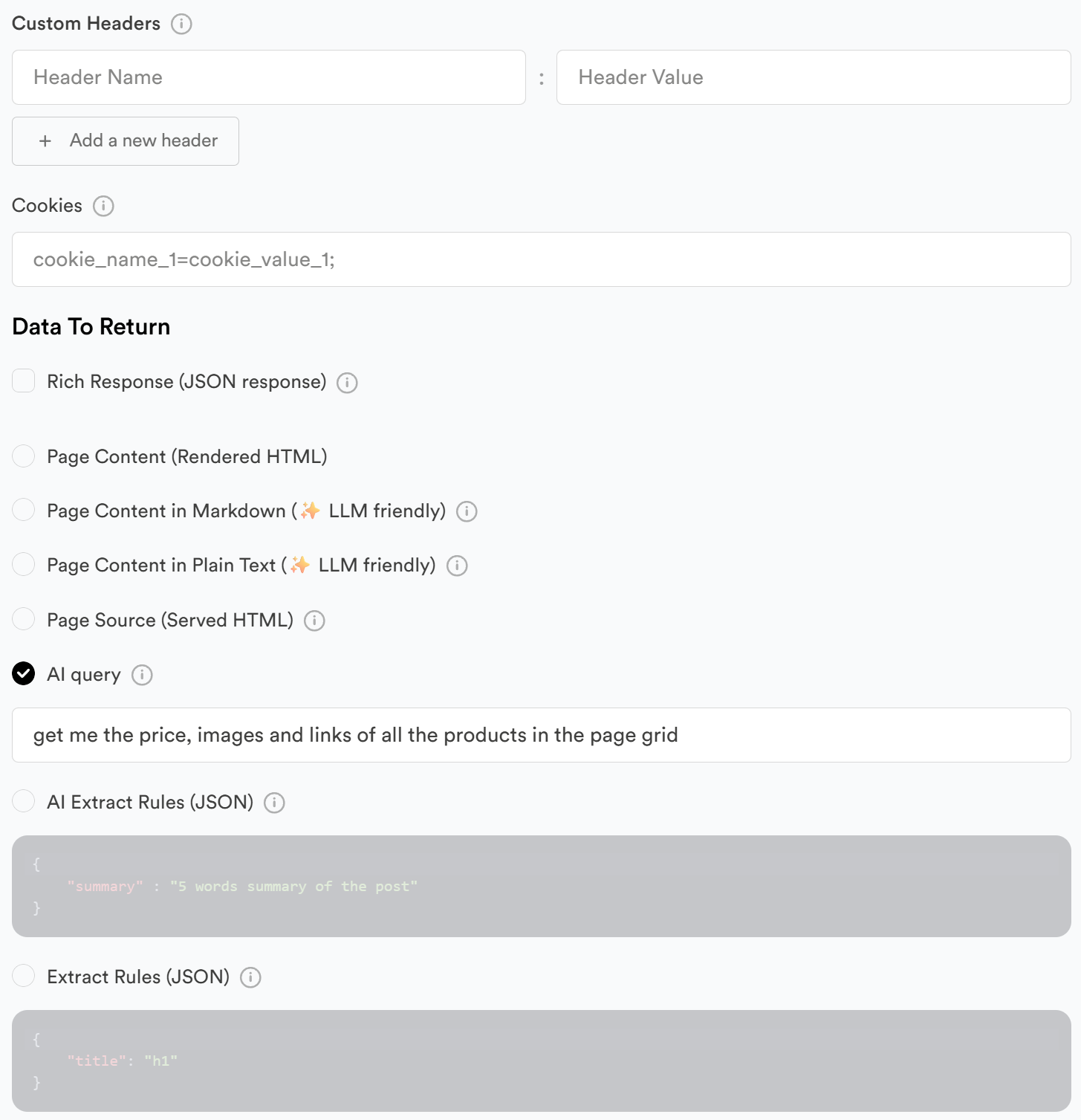Select Page Content (Rendered HTML) option

point(24,456)
